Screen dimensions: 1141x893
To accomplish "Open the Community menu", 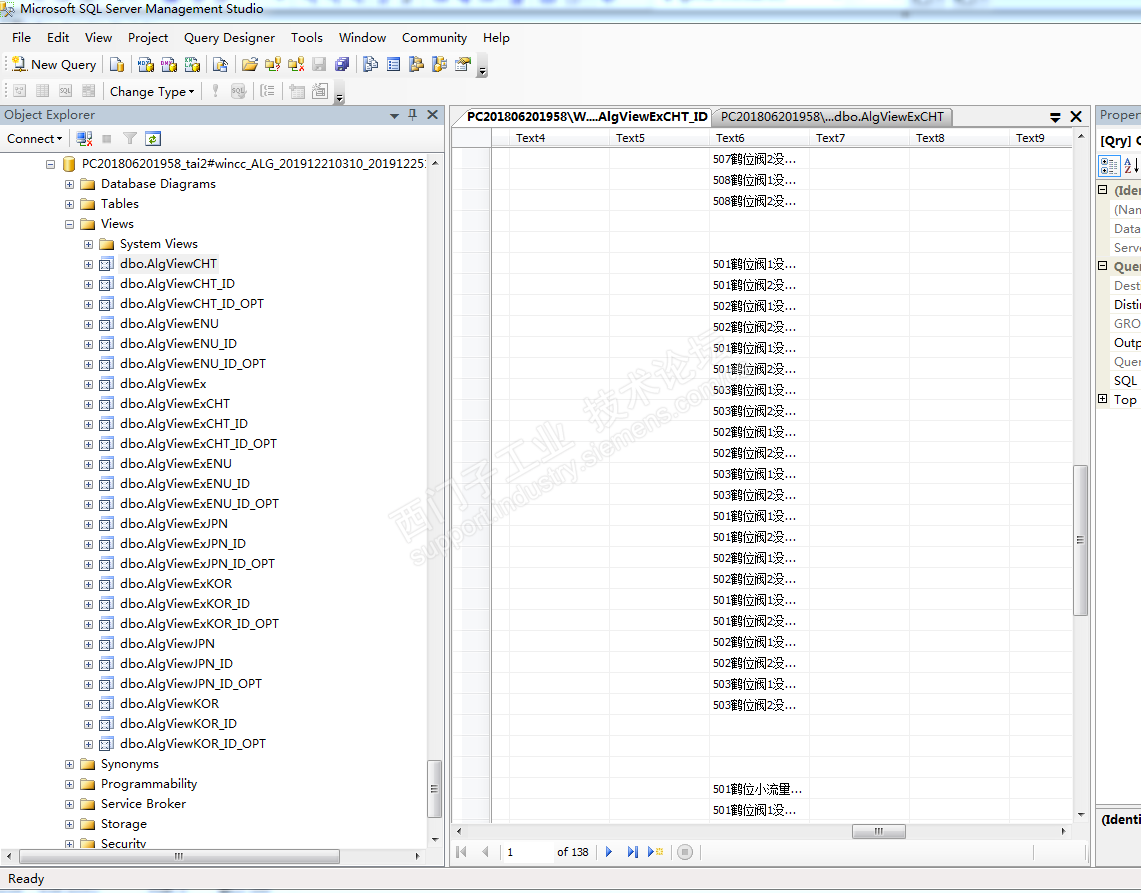I will pos(434,38).
